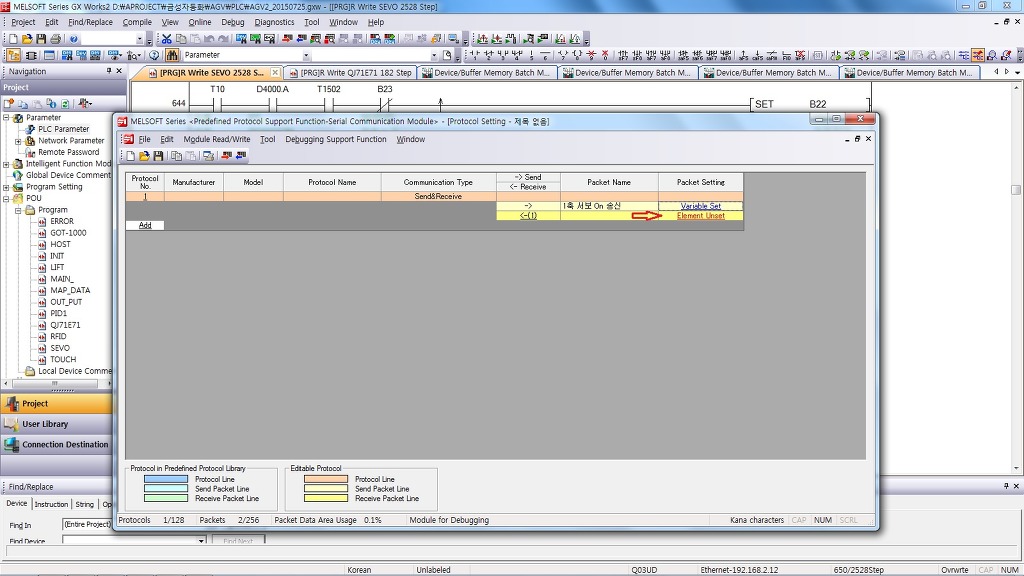The height and width of the screenshot is (576, 1024).
Task: Click the Add link to add a protocol
Action: [145, 225]
